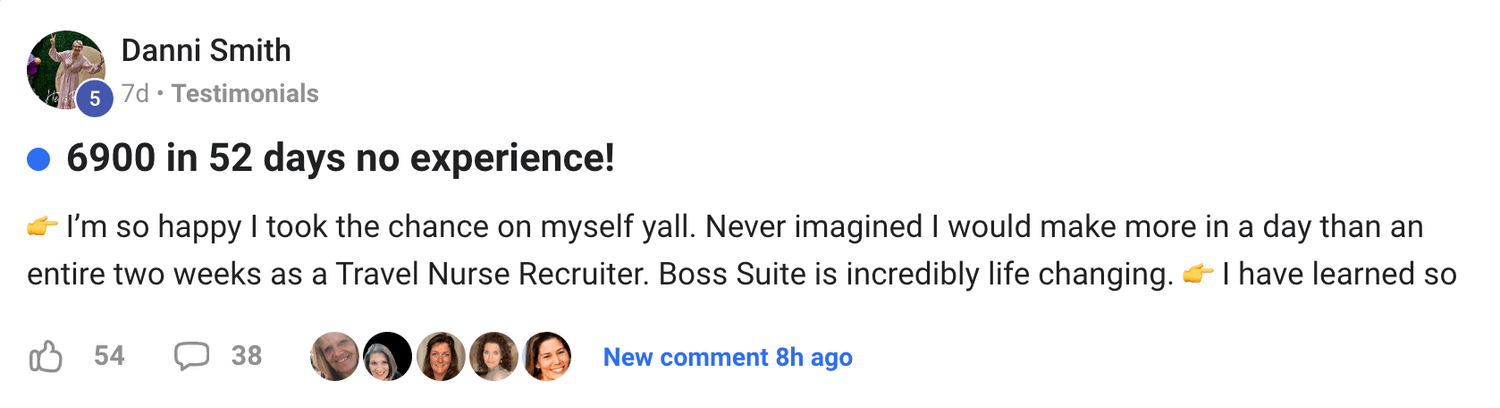Open Danni Smith's profile picture
1500x408 pixels.
64,68
